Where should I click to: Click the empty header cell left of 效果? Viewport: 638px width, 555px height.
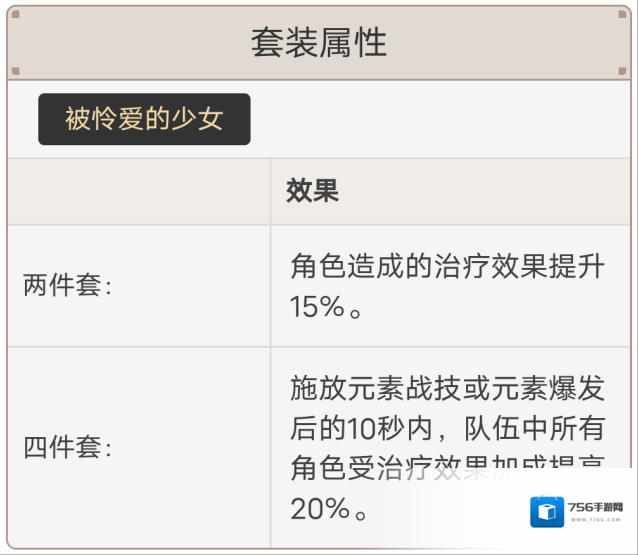point(138,191)
